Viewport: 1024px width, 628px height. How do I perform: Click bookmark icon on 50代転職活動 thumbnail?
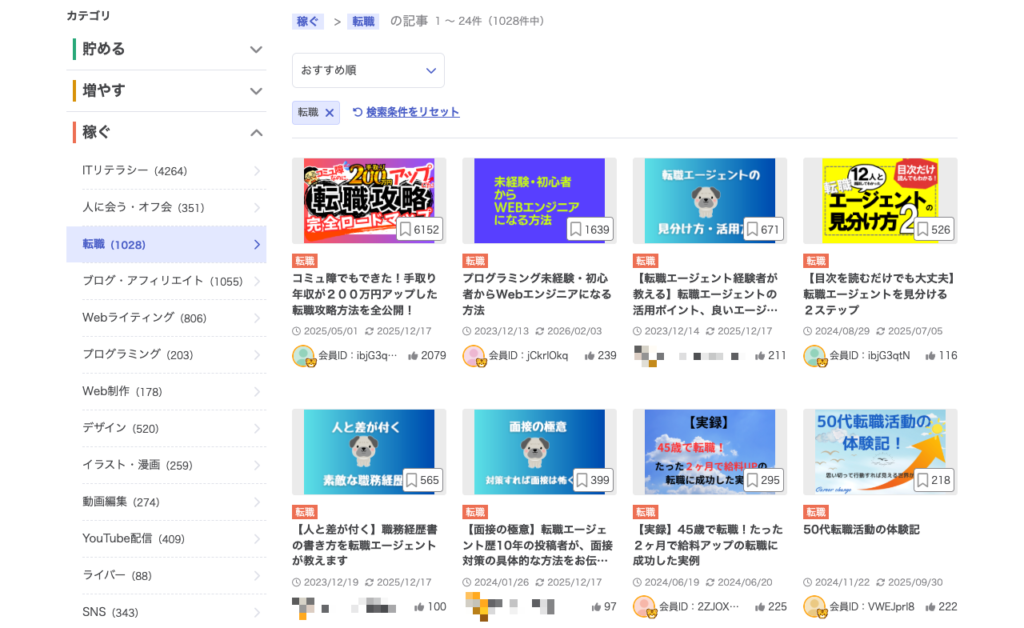tap(923, 481)
